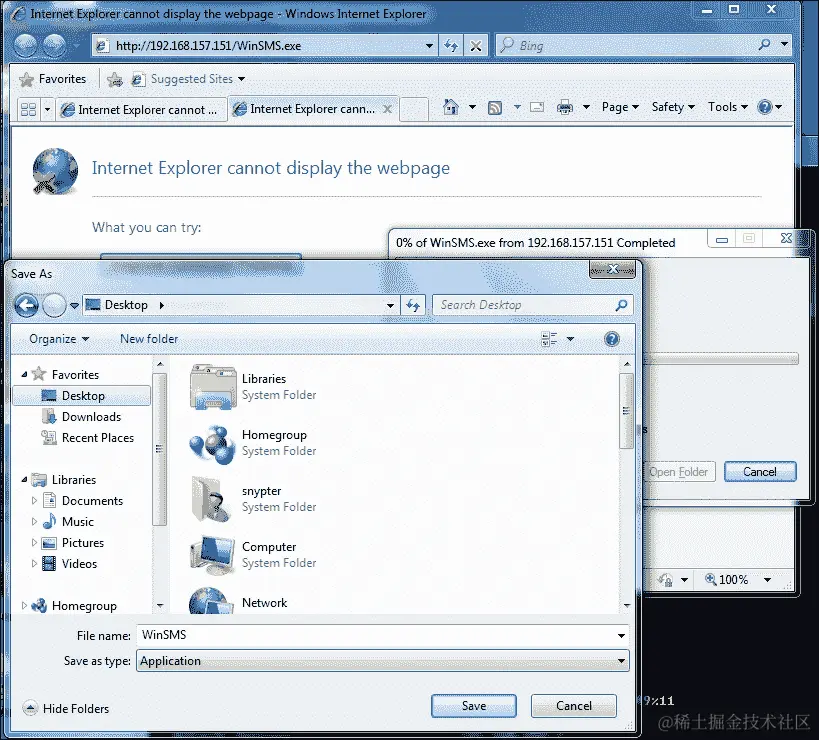819x740 pixels.
Task: Open Desktop path dropdown in Save As
Action: coord(390,306)
